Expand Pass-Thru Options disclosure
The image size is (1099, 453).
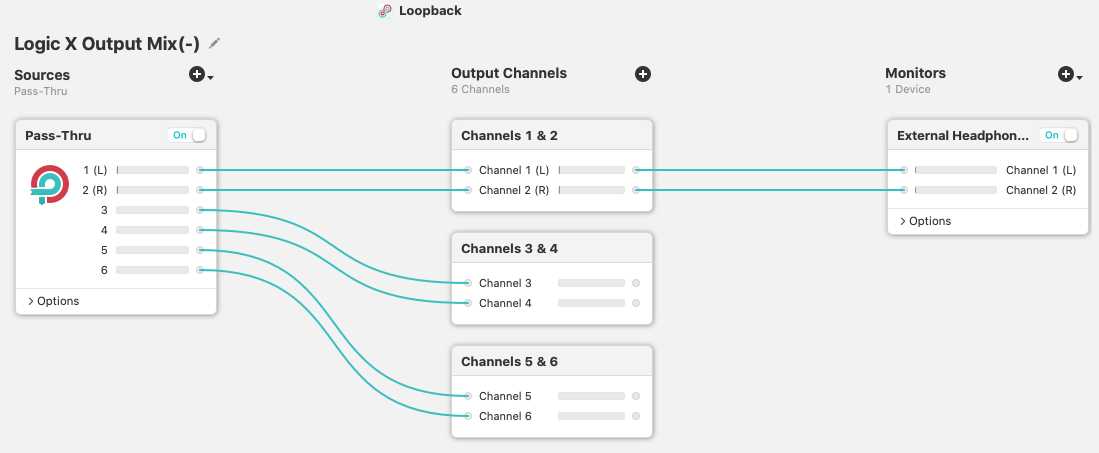click(x=53, y=301)
